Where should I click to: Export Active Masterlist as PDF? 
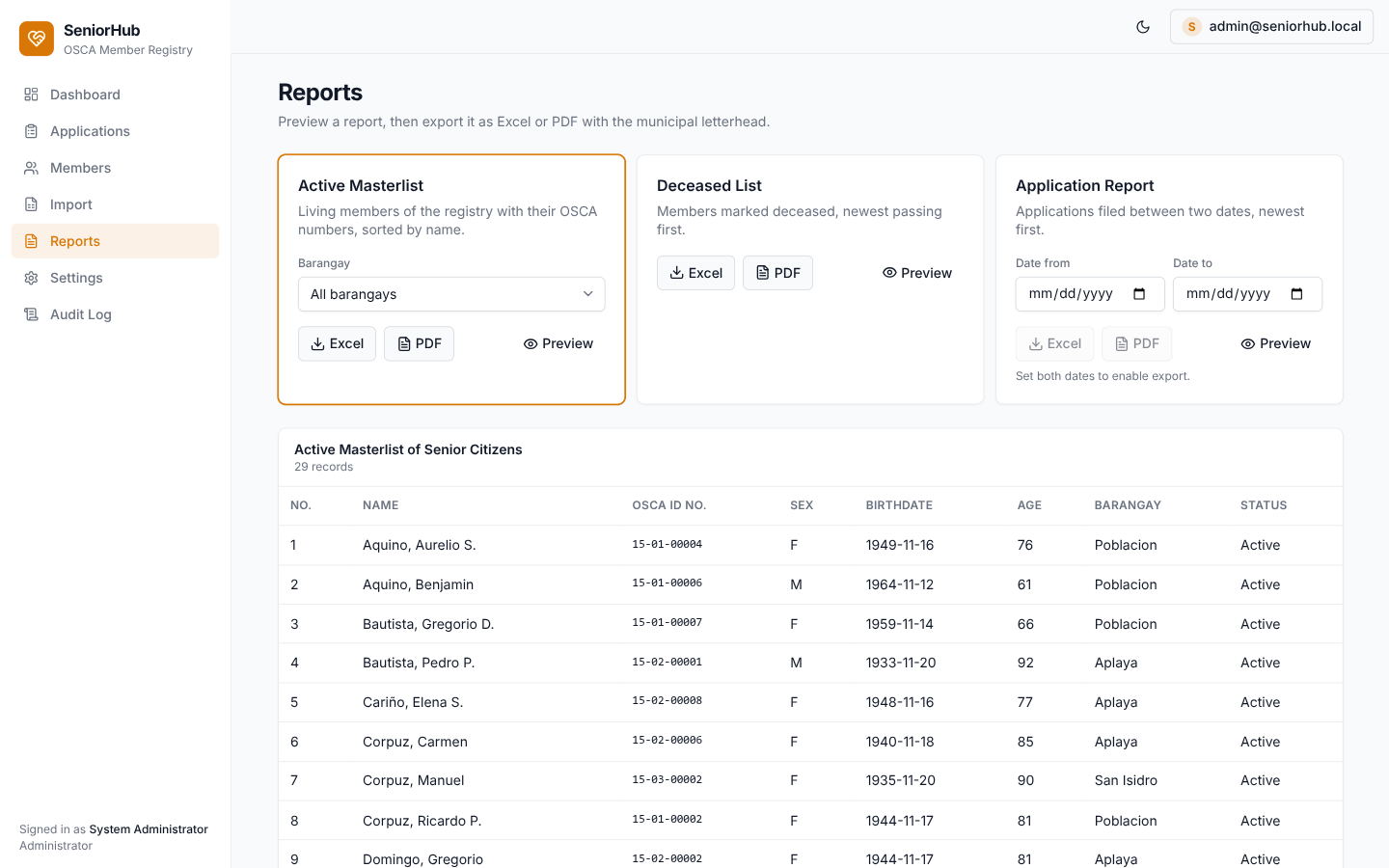(419, 343)
